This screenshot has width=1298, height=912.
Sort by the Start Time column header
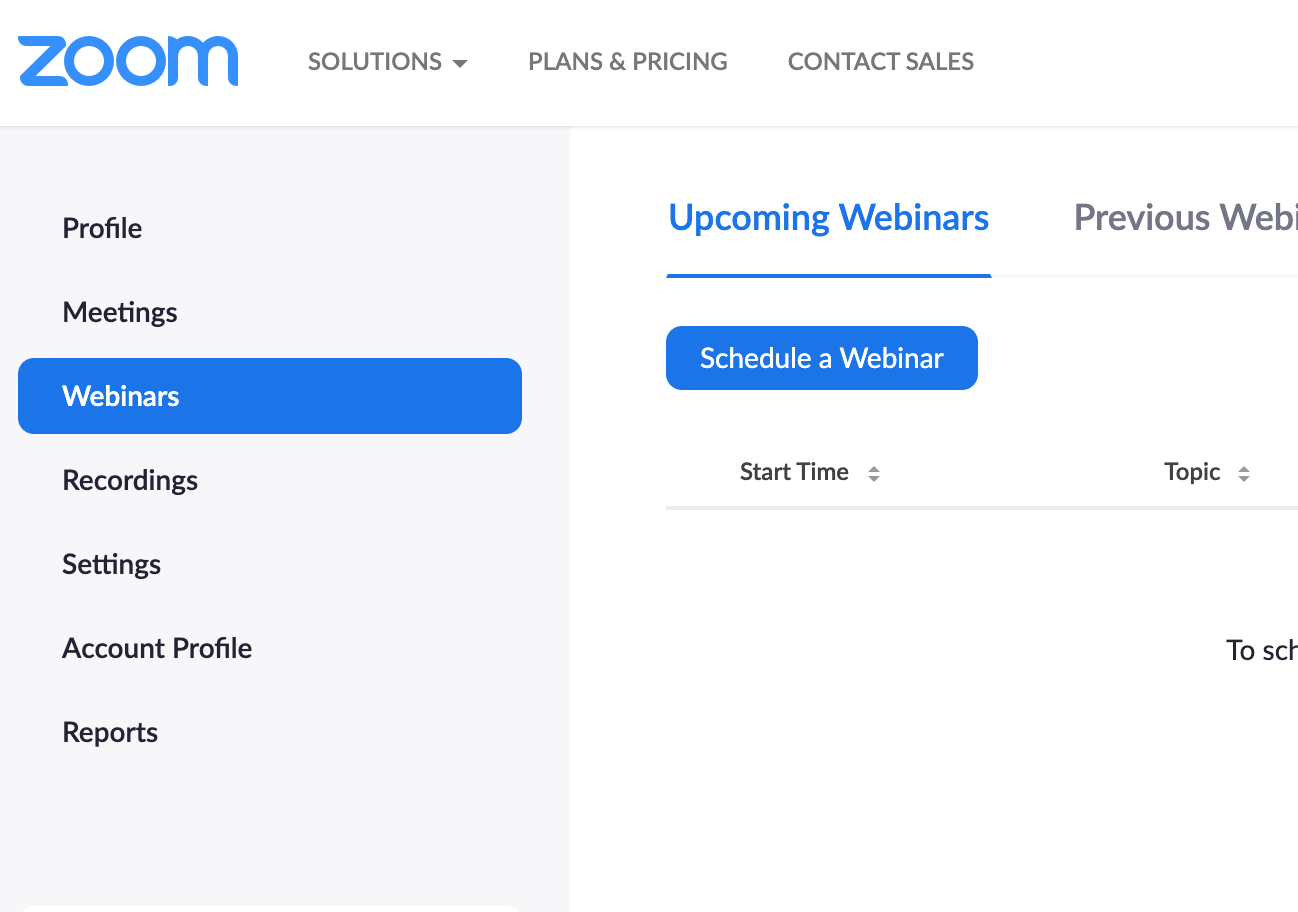coord(794,472)
